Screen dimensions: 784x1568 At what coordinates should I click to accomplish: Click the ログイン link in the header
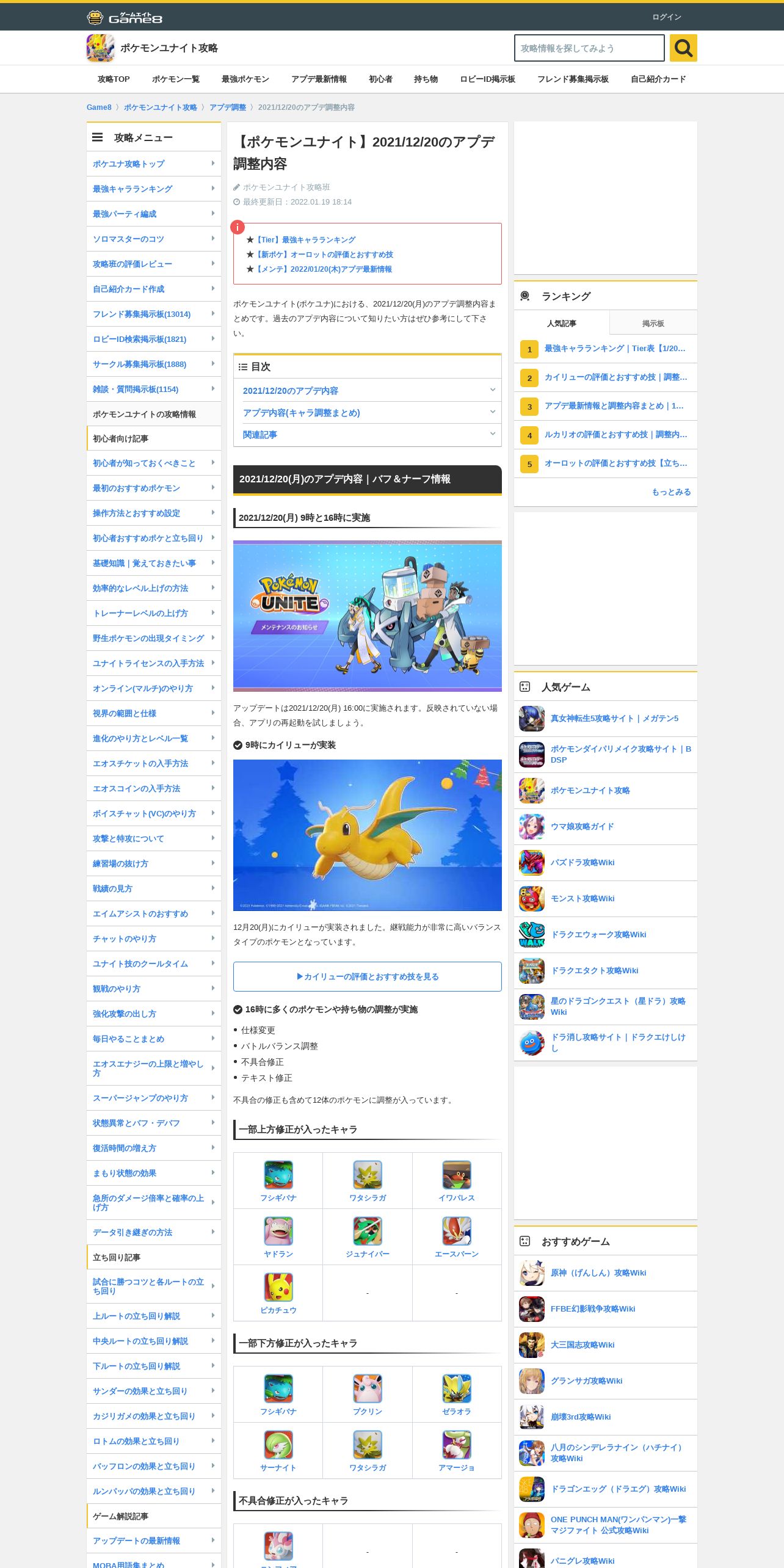[x=667, y=17]
